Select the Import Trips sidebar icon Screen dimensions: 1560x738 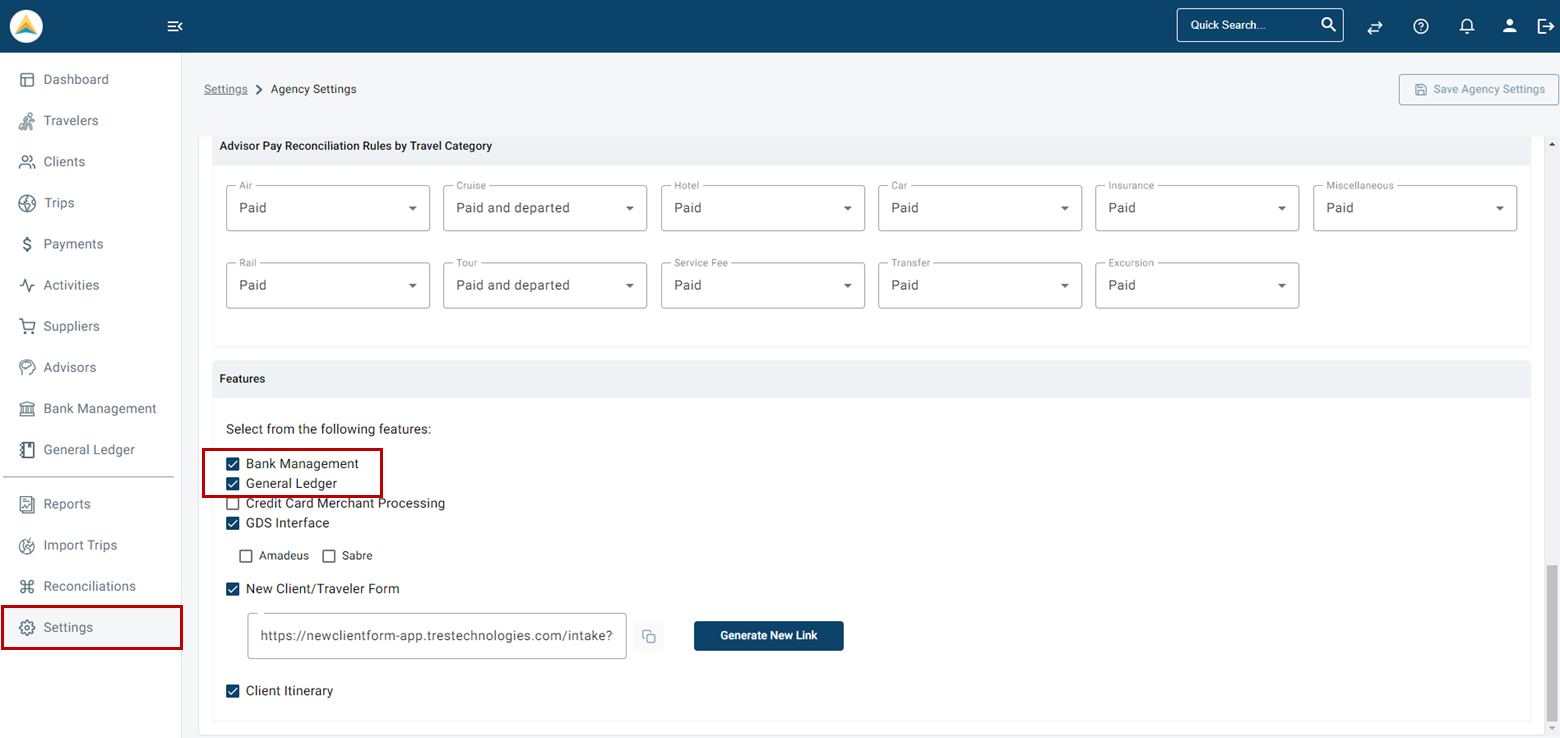click(80, 545)
